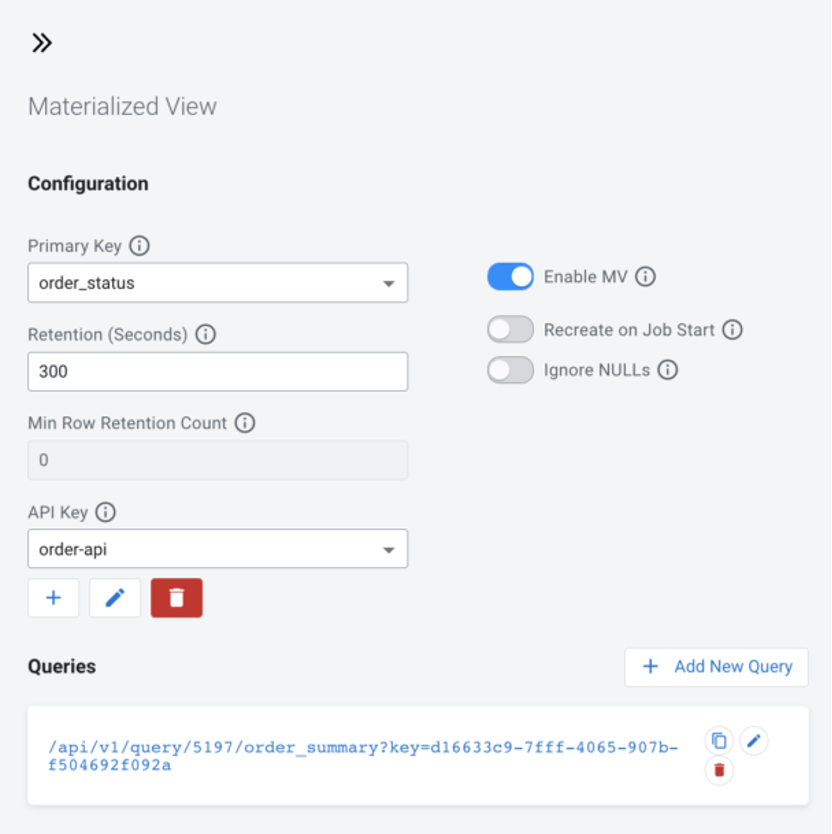Delete the order_summary query
This screenshot has height=834, width=832.
click(x=719, y=770)
